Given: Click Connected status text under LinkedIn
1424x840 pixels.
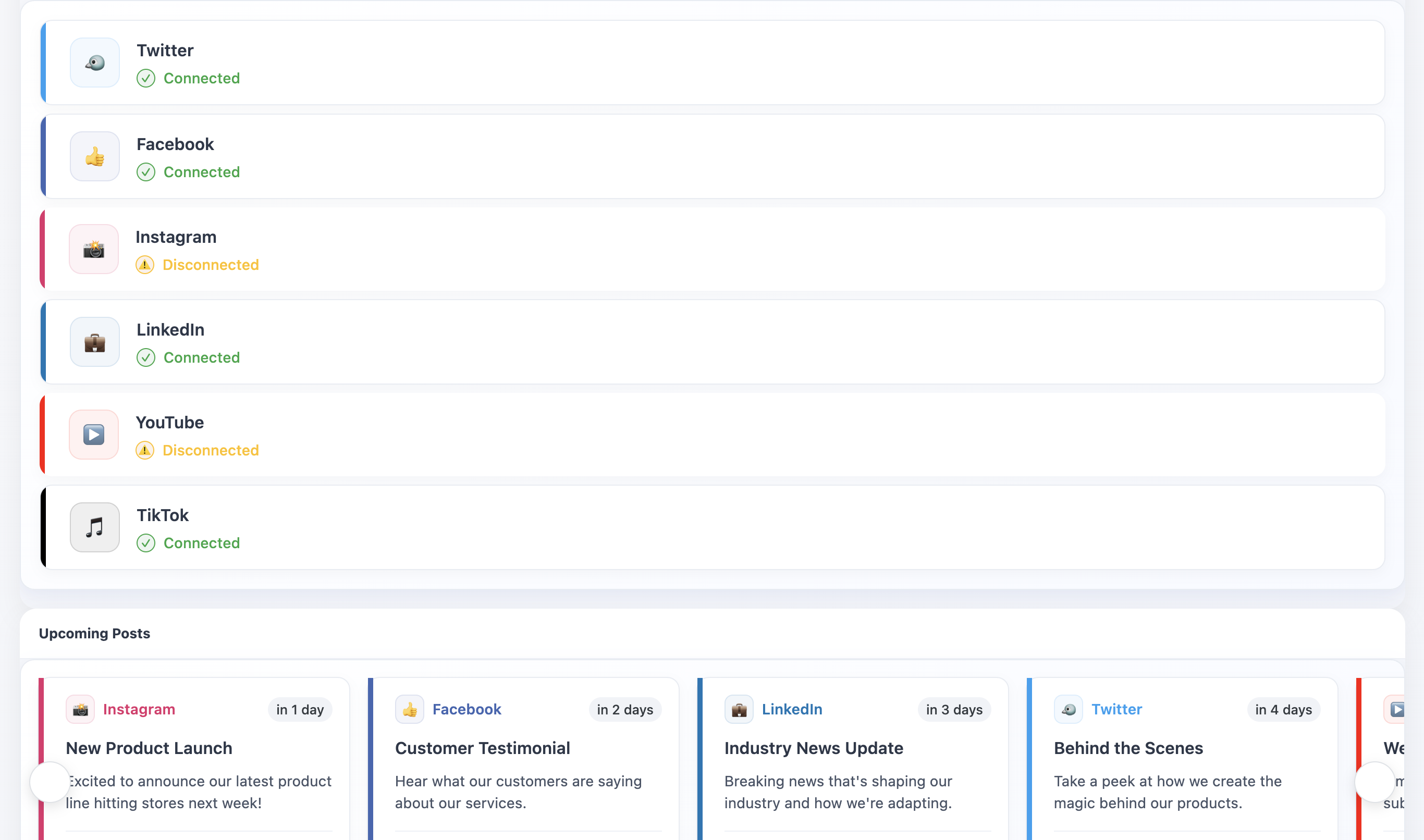Looking at the screenshot, I should 202,358.
